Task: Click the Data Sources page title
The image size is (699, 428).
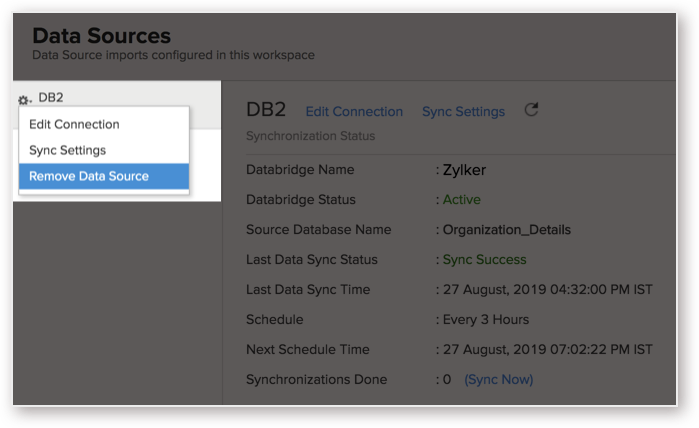Action: (x=101, y=36)
